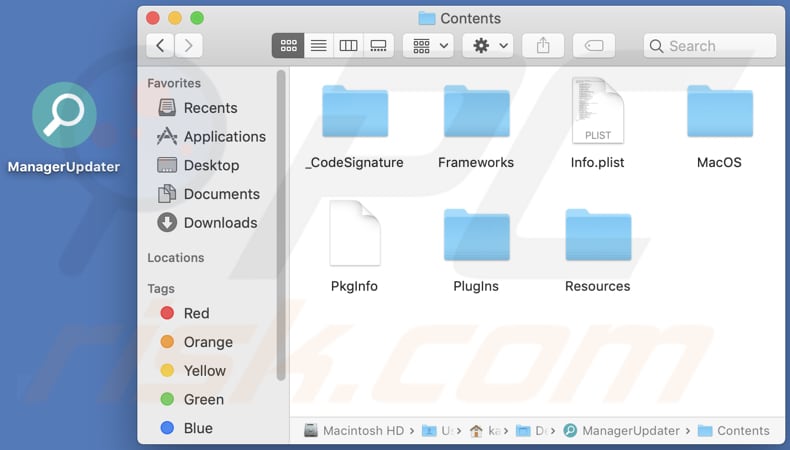Click the ManagerUpdater app icon on the desktop

pos(64,115)
